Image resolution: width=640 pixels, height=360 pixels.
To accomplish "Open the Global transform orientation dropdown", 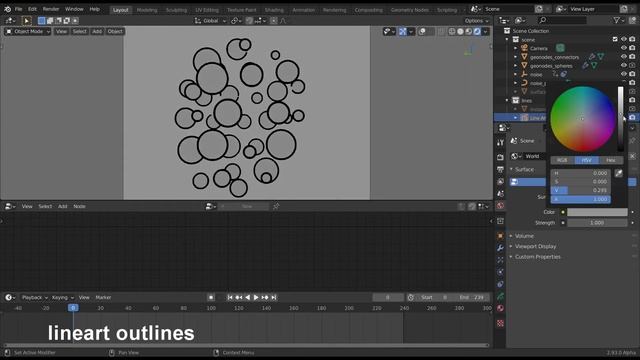I will pos(210,20).
